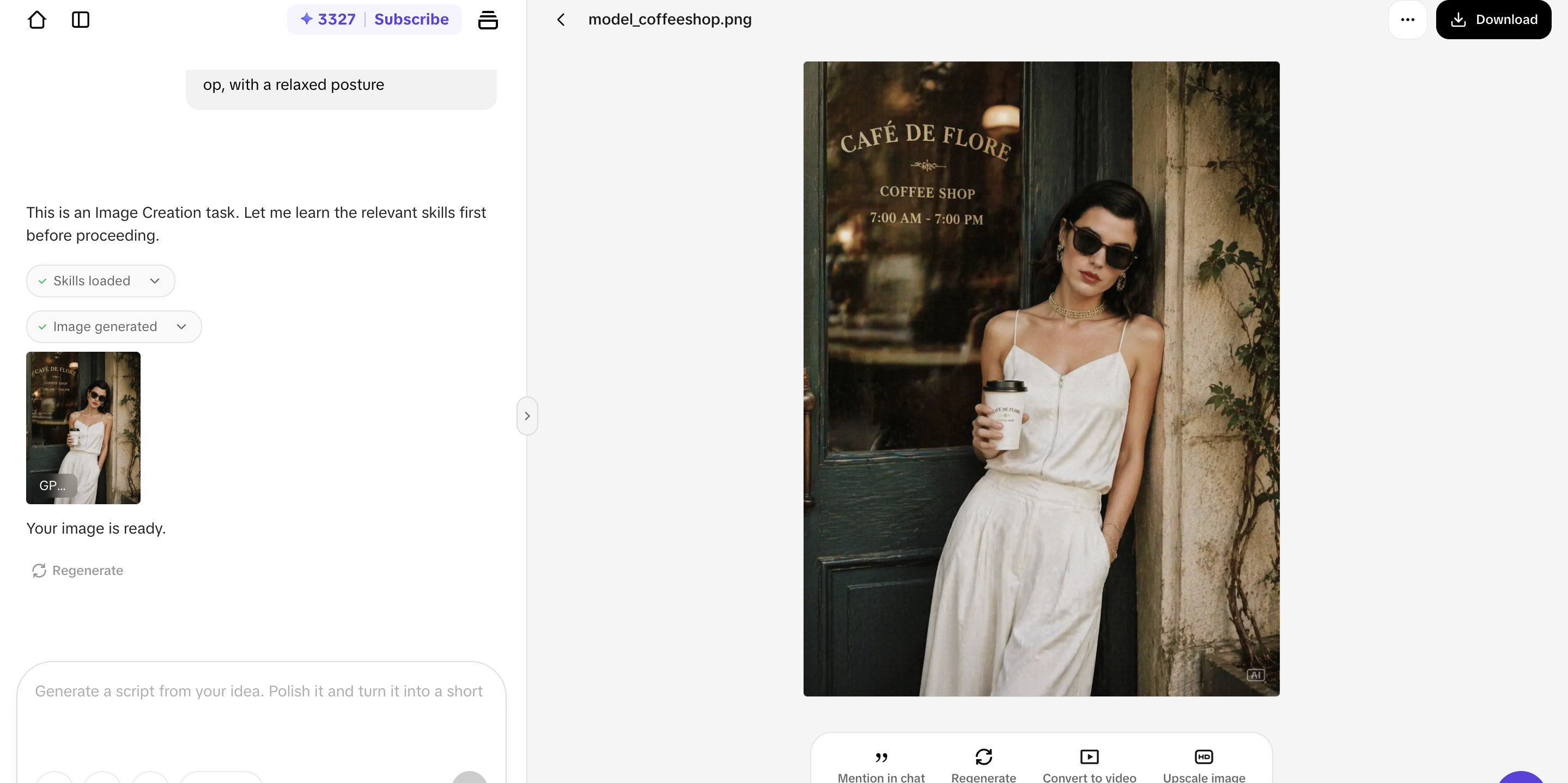1568x783 pixels.
Task: Open the generated coffee shop thumbnail
Action: [x=83, y=427]
